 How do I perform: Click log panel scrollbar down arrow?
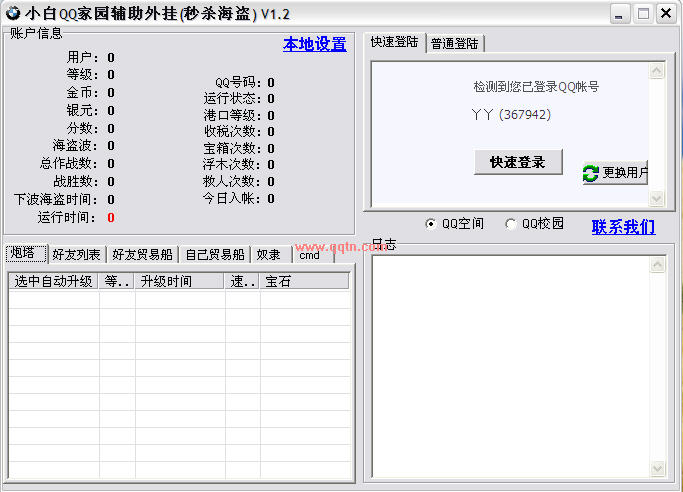(657, 468)
